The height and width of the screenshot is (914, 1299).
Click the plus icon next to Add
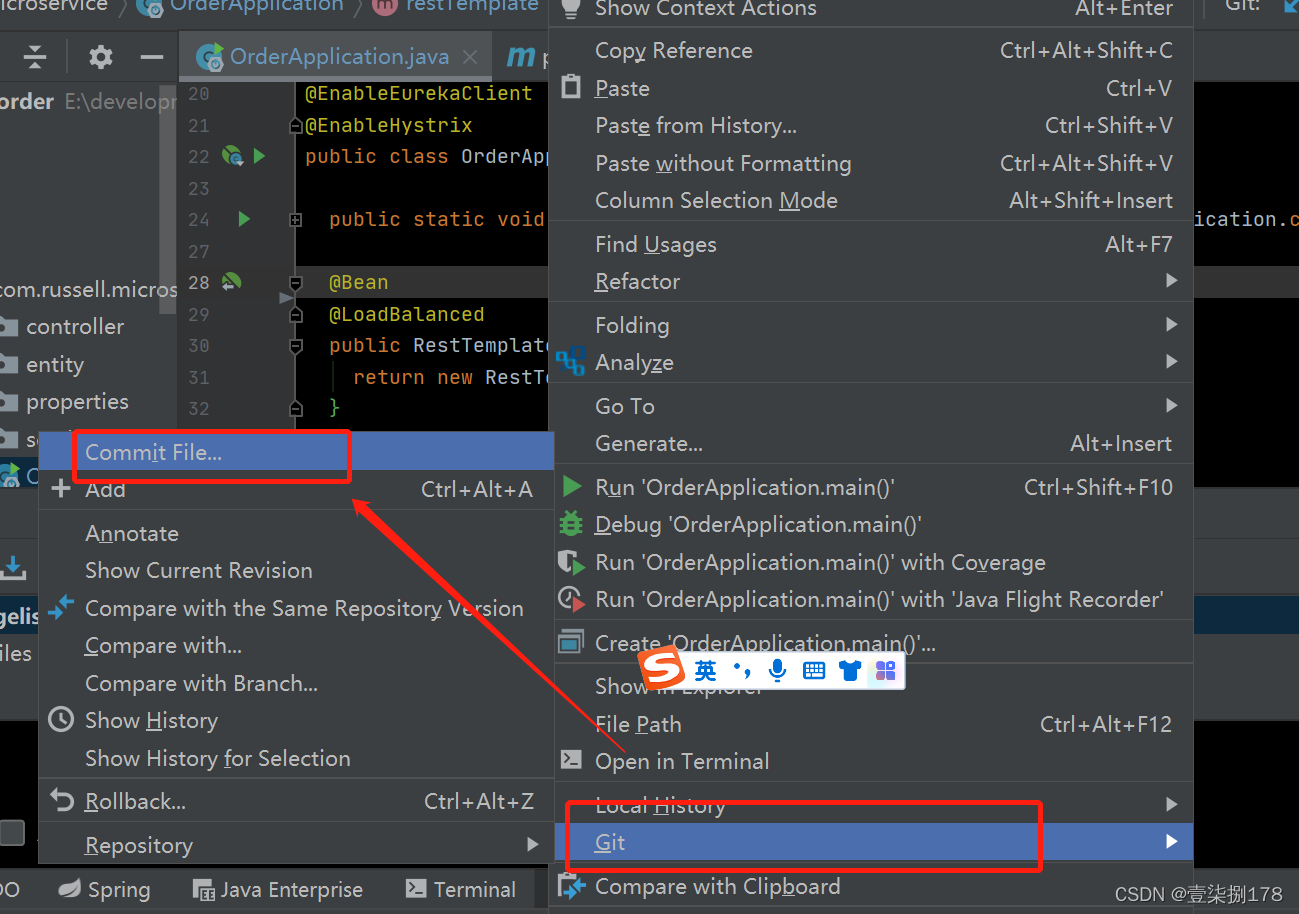61,489
